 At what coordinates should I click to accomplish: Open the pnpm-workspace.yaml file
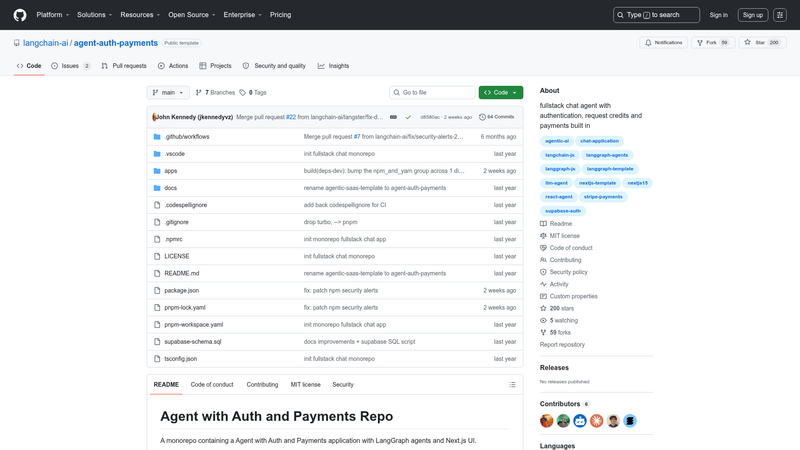coord(193,324)
